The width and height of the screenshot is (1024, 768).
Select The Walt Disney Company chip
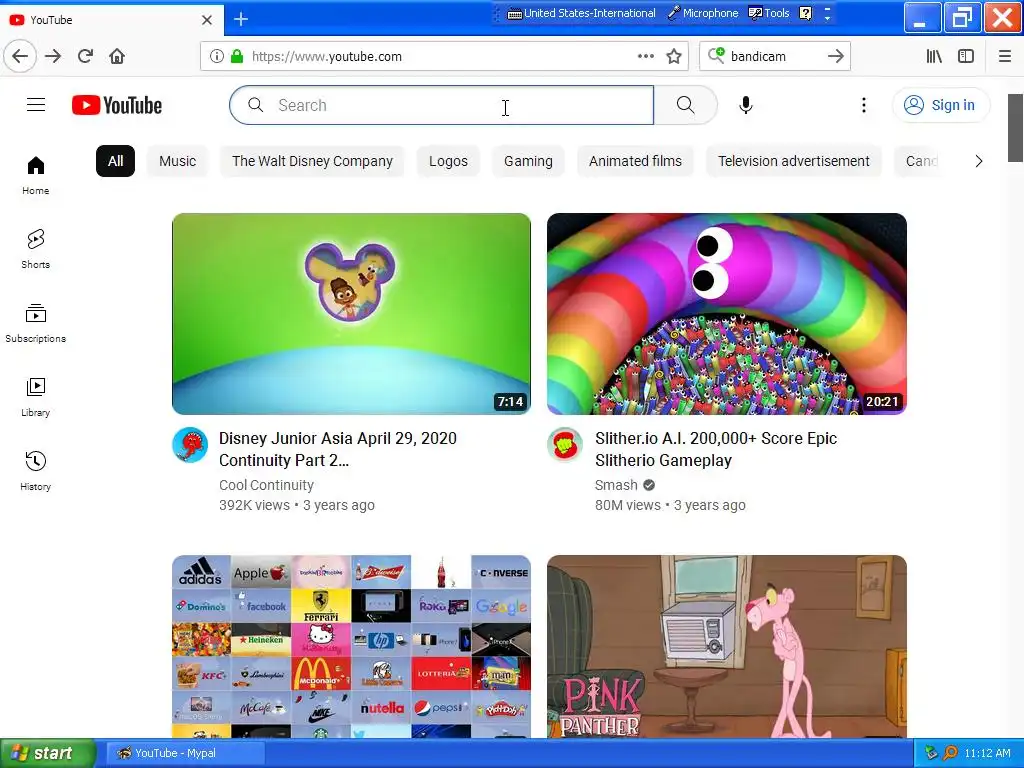312,161
